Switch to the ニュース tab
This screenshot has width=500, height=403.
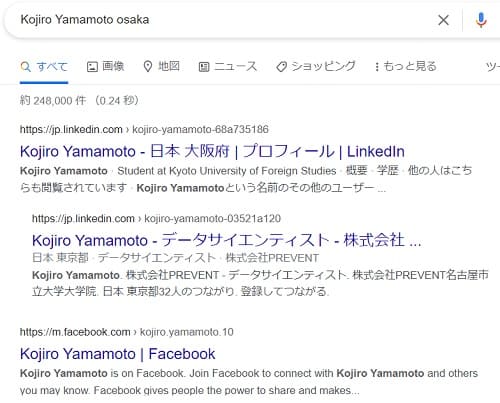(x=228, y=66)
